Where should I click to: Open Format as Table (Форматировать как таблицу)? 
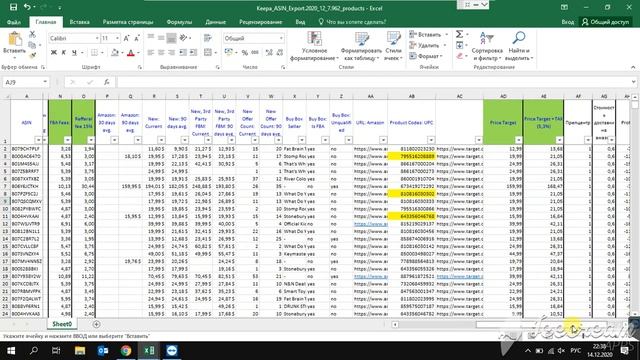click(x=361, y=46)
